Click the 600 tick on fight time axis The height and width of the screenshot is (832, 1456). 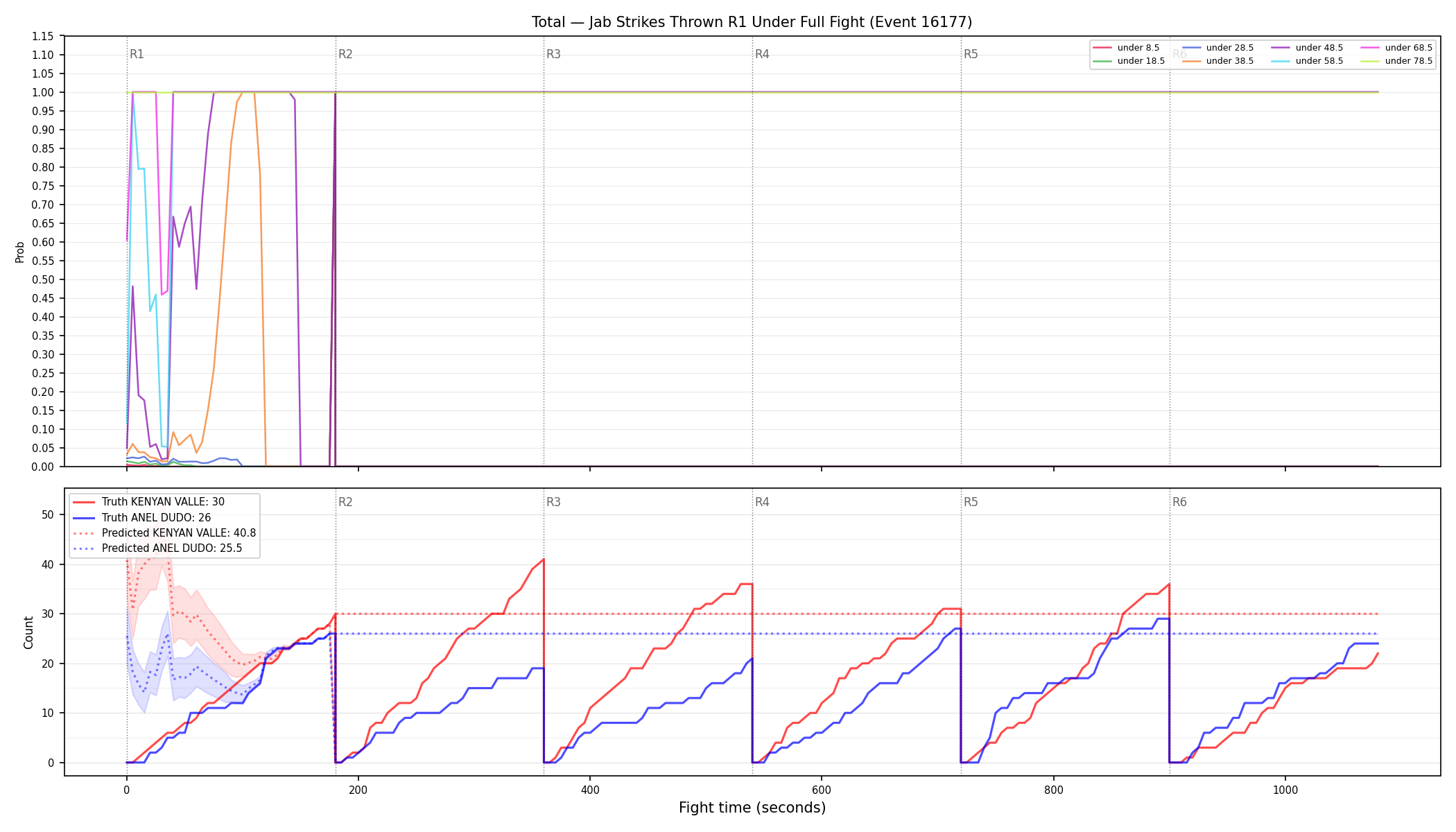[822, 789]
